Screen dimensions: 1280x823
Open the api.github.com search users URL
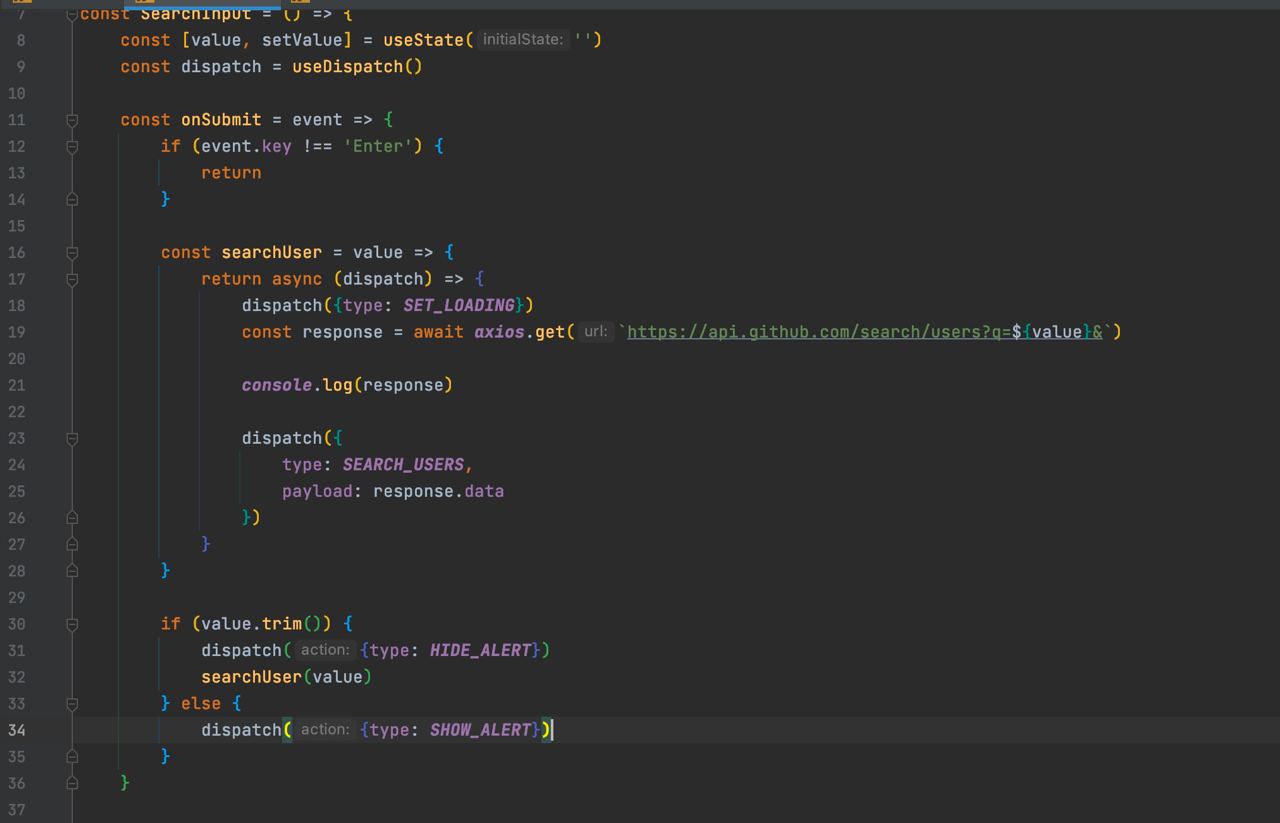(x=864, y=332)
